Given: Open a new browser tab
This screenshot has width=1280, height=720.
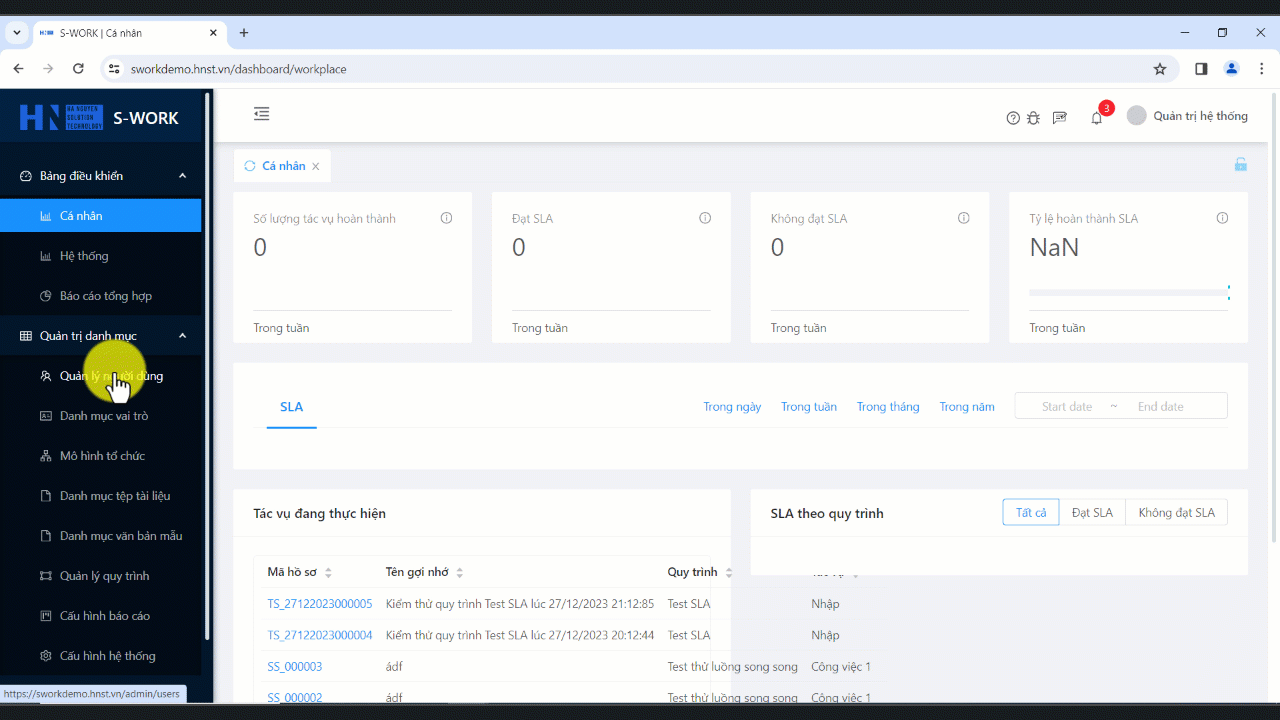Looking at the screenshot, I should [244, 33].
